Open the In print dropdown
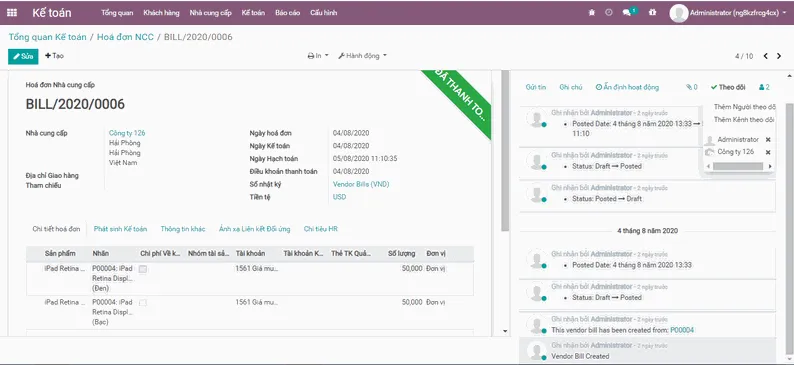The width and height of the screenshot is (794, 365). [318, 56]
